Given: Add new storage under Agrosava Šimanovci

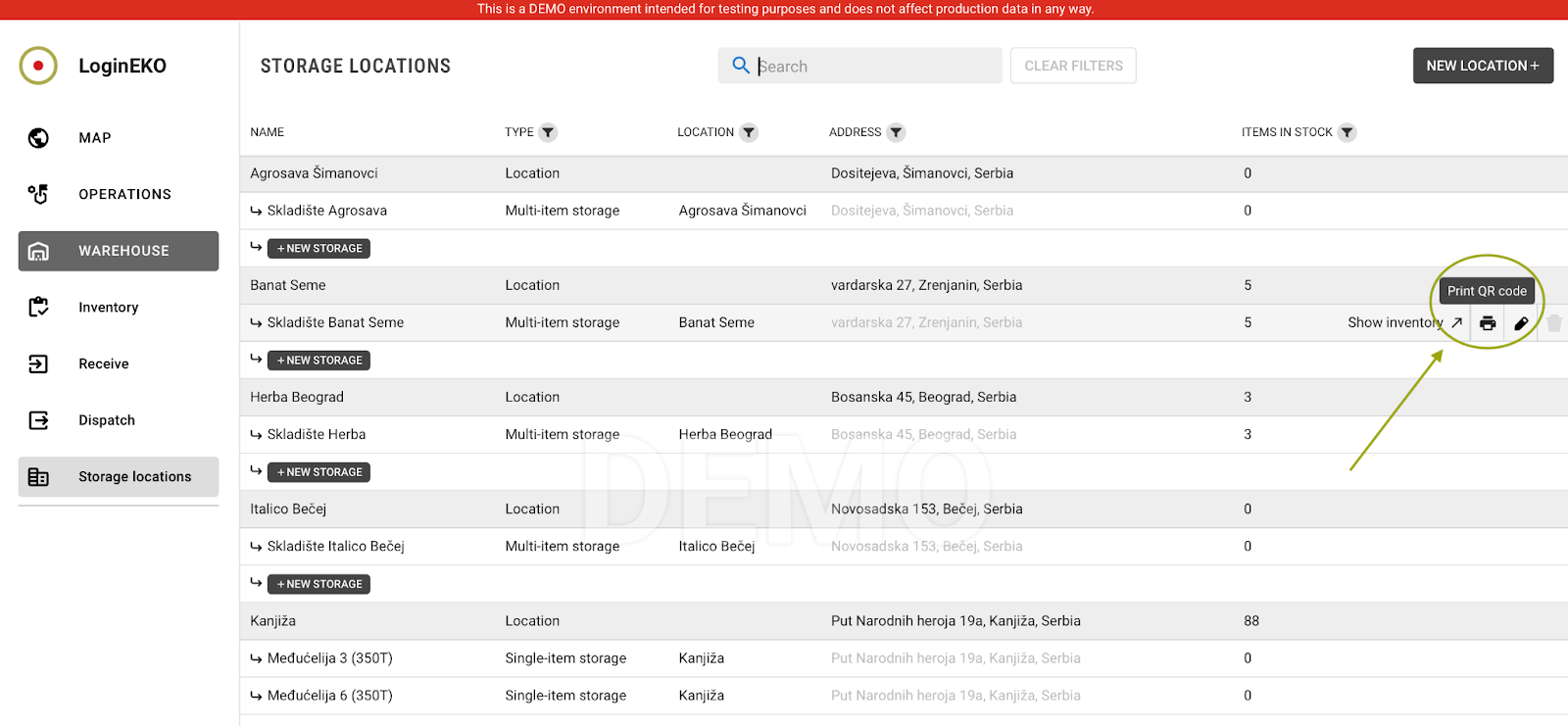Looking at the screenshot, I should [318, 249].
